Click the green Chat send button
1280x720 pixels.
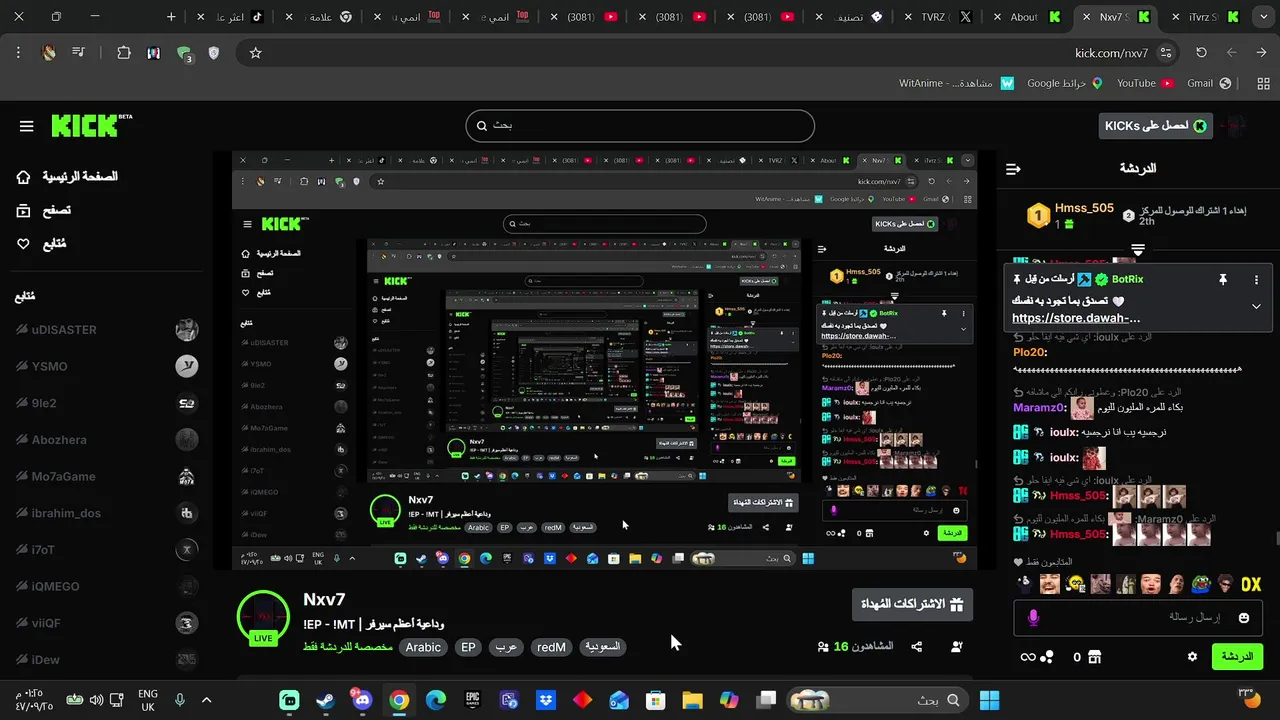point(1238,657)
